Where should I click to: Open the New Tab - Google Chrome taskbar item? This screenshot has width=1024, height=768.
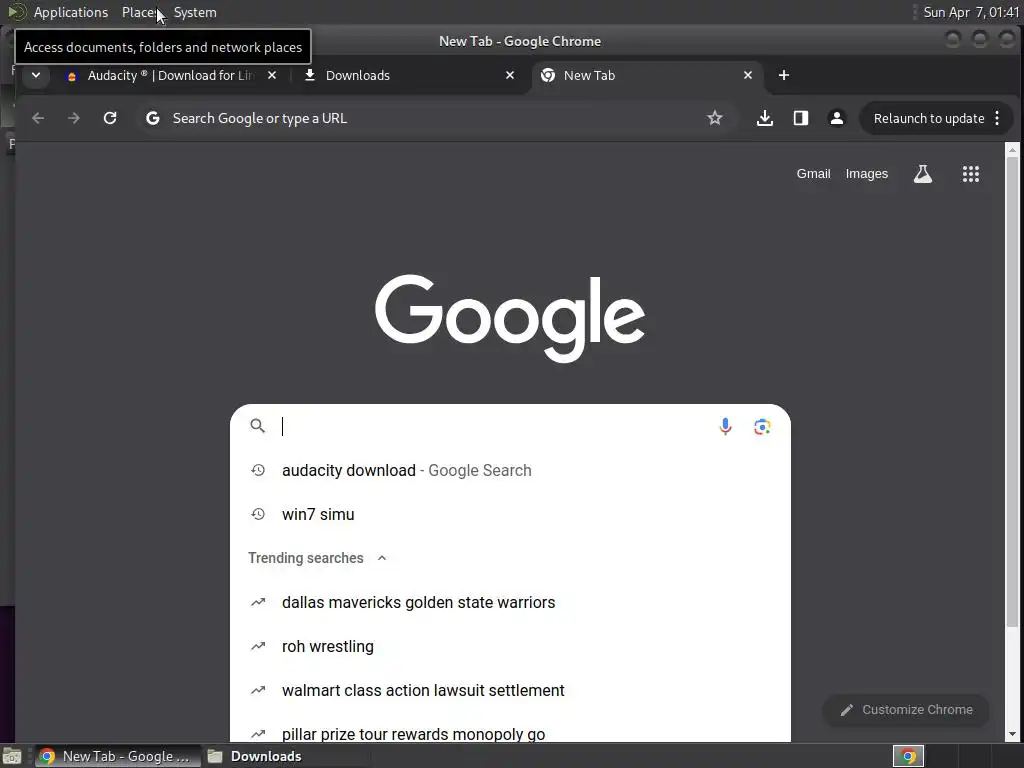tap(116, 756)
